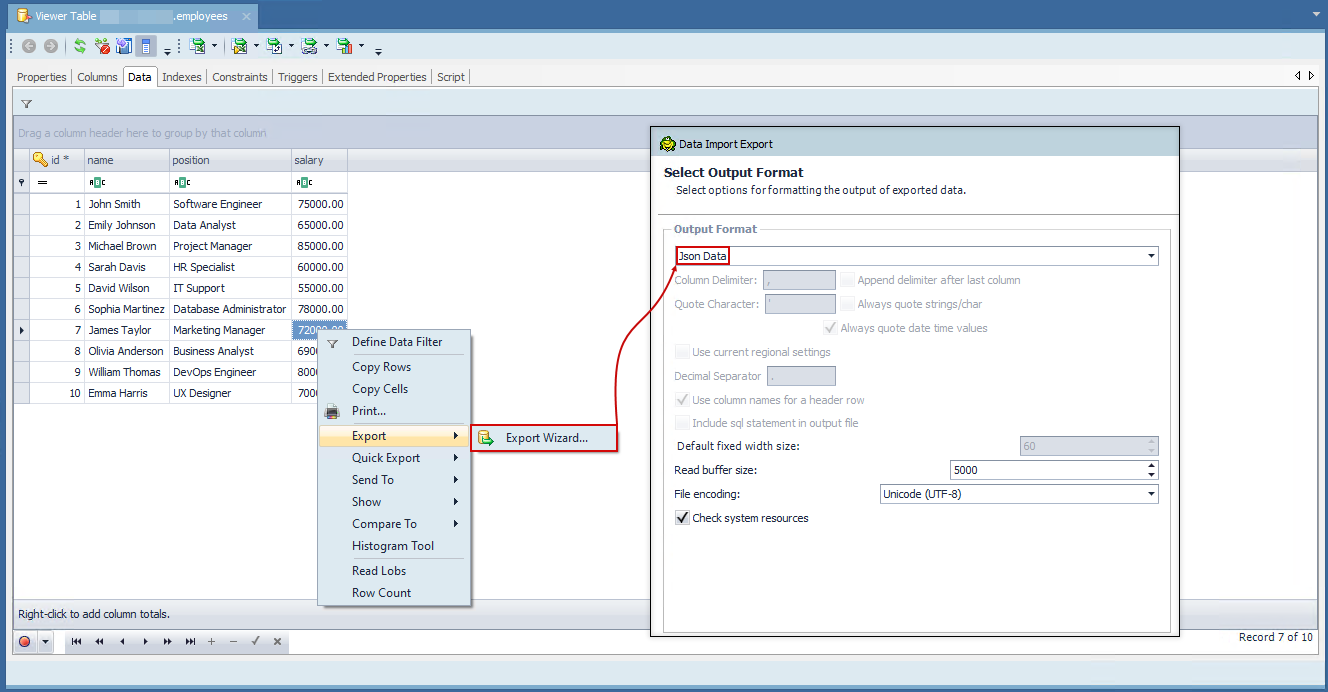The width and height of the screenshot is (1328, 692).
Task: Click the back navigation arrow in toolbar
Action: 29,46
